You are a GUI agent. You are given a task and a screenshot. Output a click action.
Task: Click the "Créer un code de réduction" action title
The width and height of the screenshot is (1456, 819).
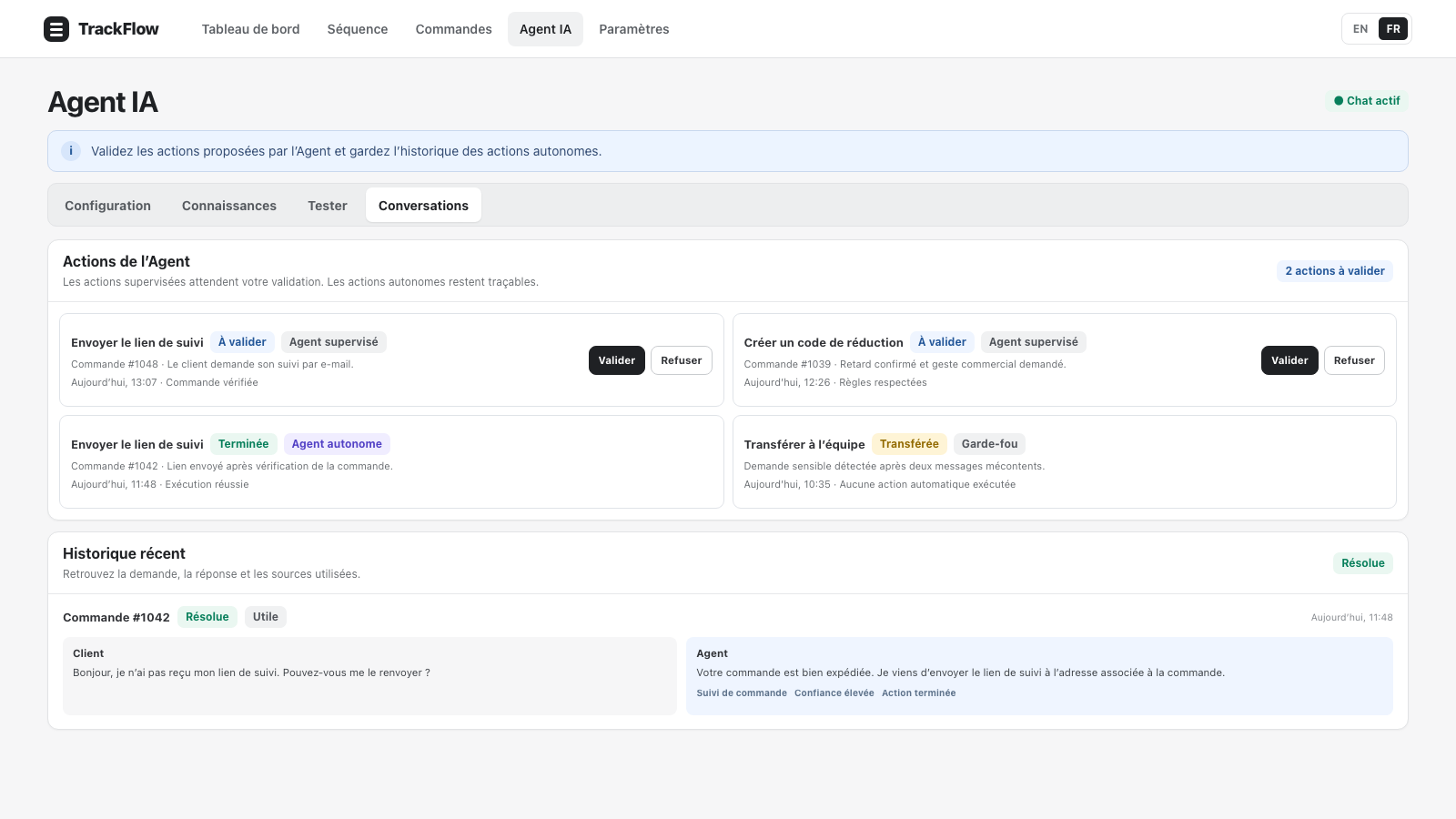tap(824, 343)
